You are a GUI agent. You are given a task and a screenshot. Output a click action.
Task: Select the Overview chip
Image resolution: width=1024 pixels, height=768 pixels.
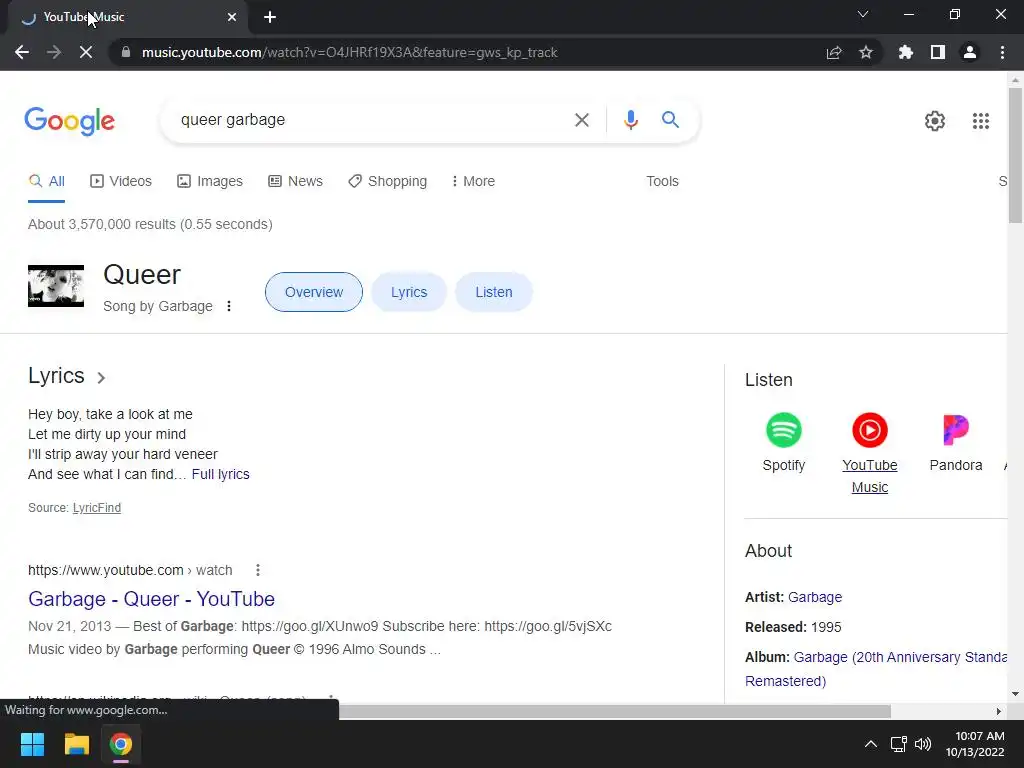(x=313, y=292)
